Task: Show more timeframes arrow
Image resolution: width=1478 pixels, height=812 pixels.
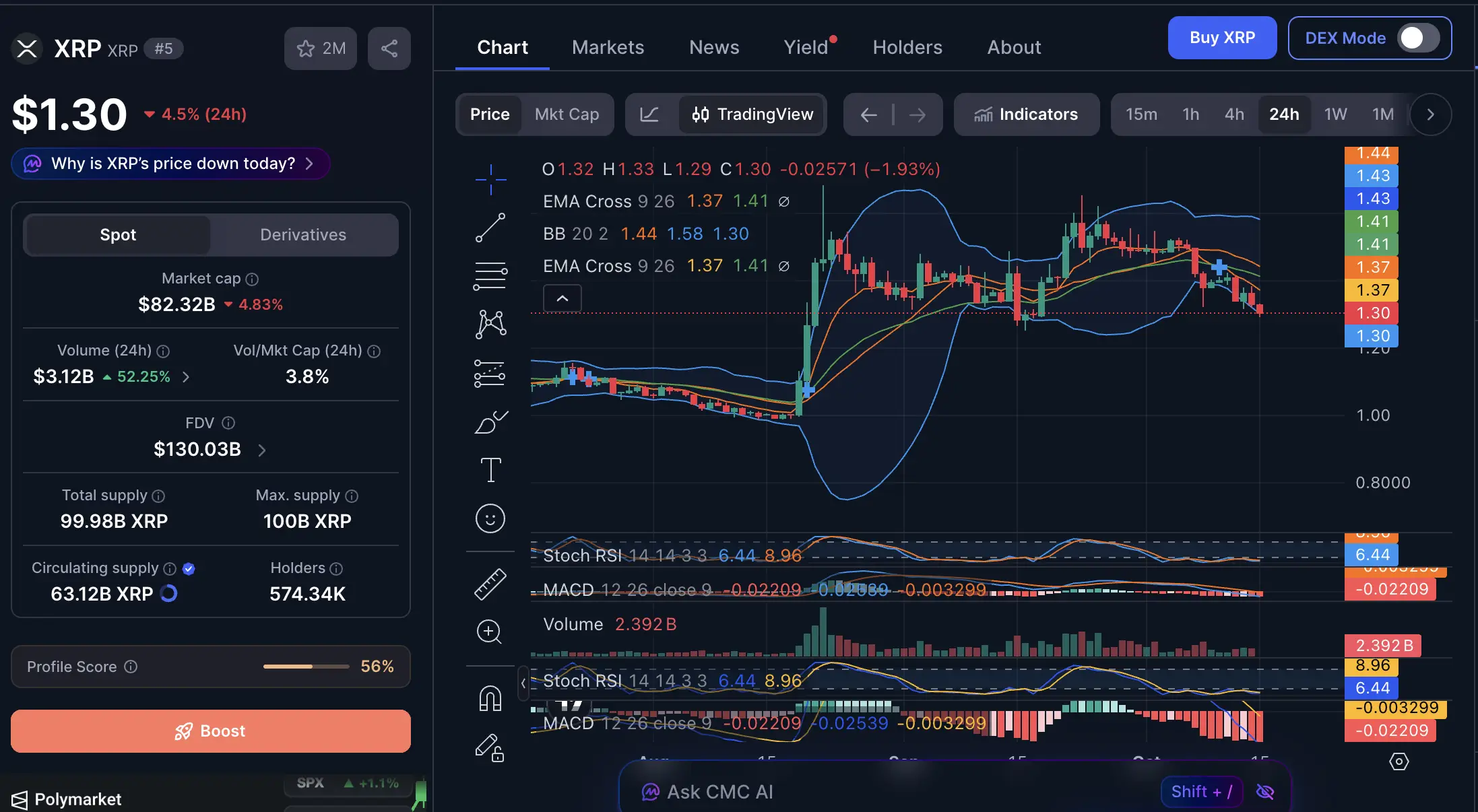Action: coord(1430,114)
